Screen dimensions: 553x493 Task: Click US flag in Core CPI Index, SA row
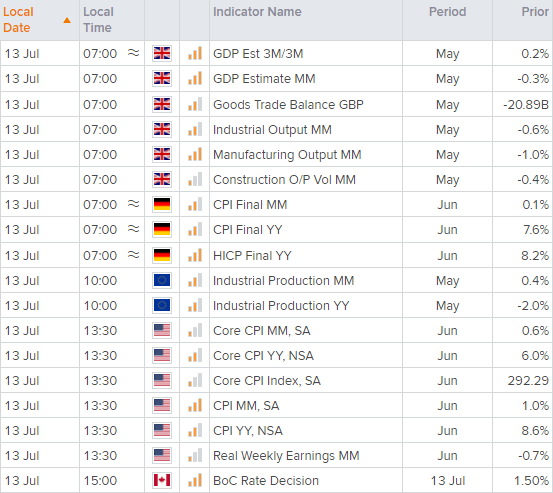[162, 381]
